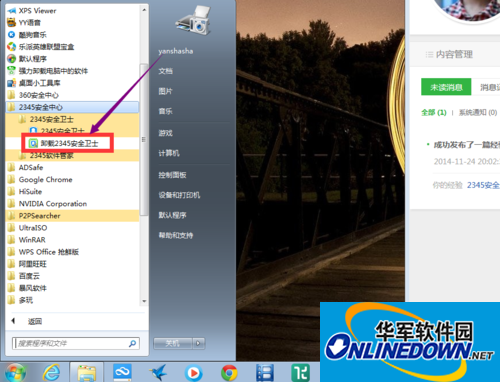Open the 成功发布了一篇 message
500x382 pixels.
(467, 145)
